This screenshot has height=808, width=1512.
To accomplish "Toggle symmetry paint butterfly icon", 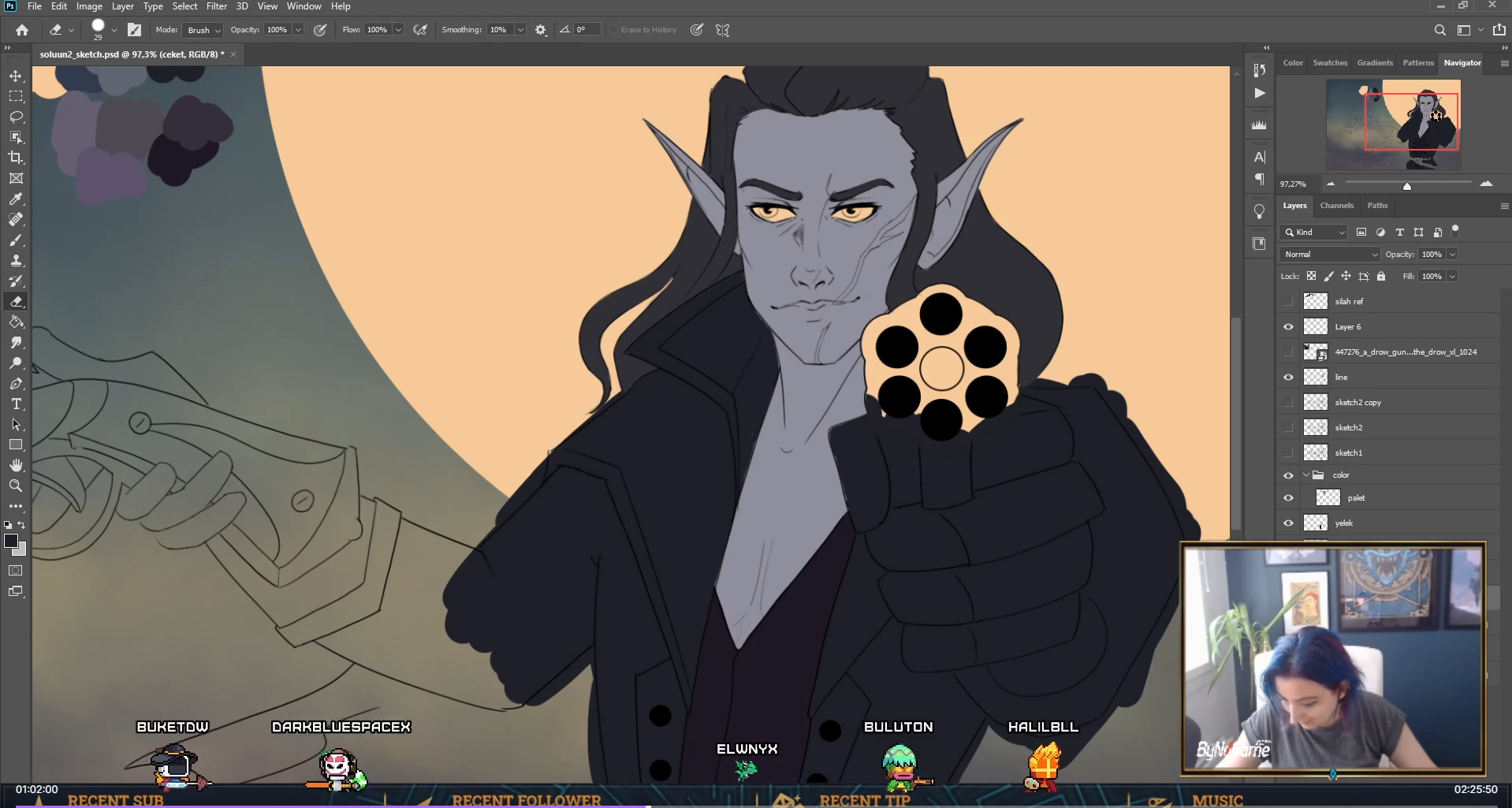I will [723, 30].
